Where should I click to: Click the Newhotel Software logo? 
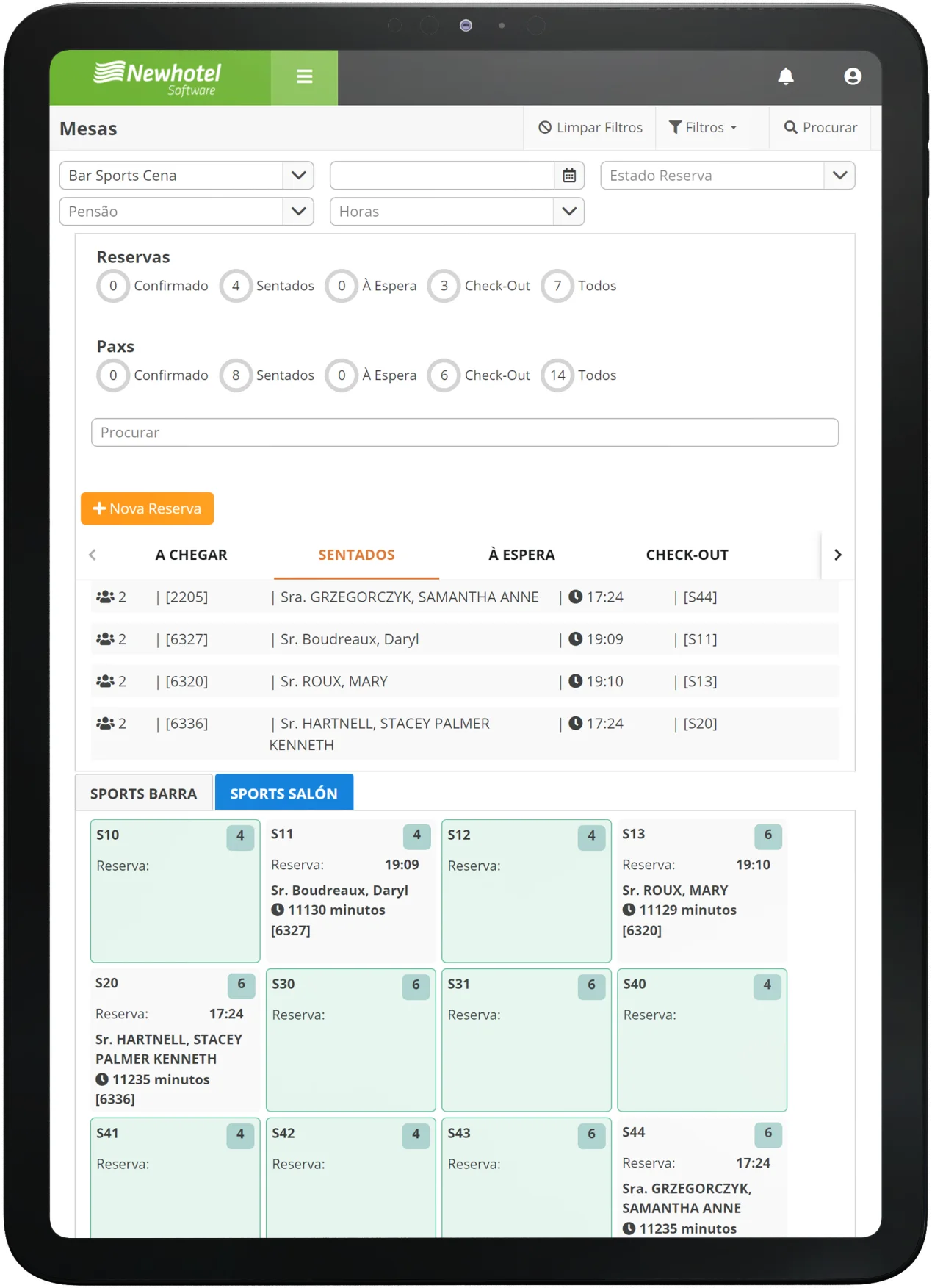(x=158, y=78)
